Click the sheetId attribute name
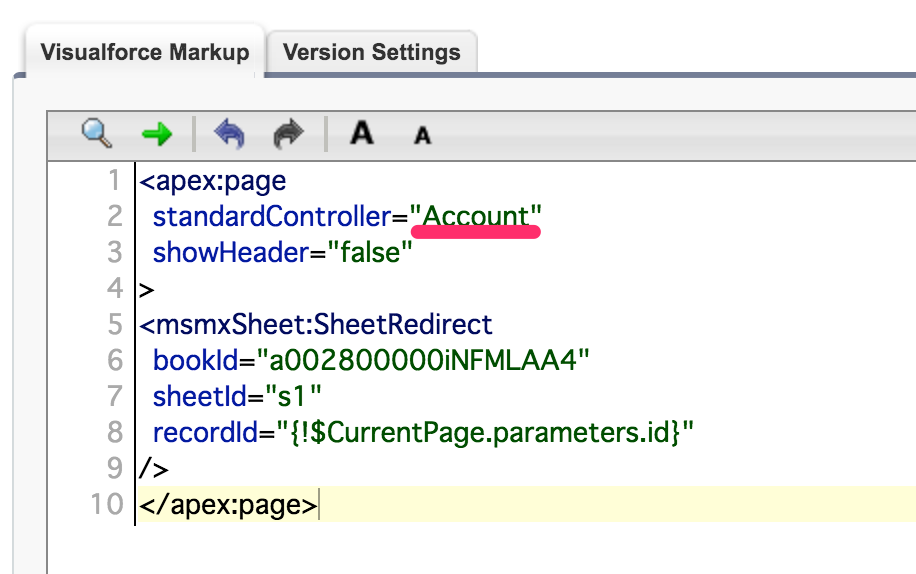Viewport: 916px width, 574px height. pos(200,396)
